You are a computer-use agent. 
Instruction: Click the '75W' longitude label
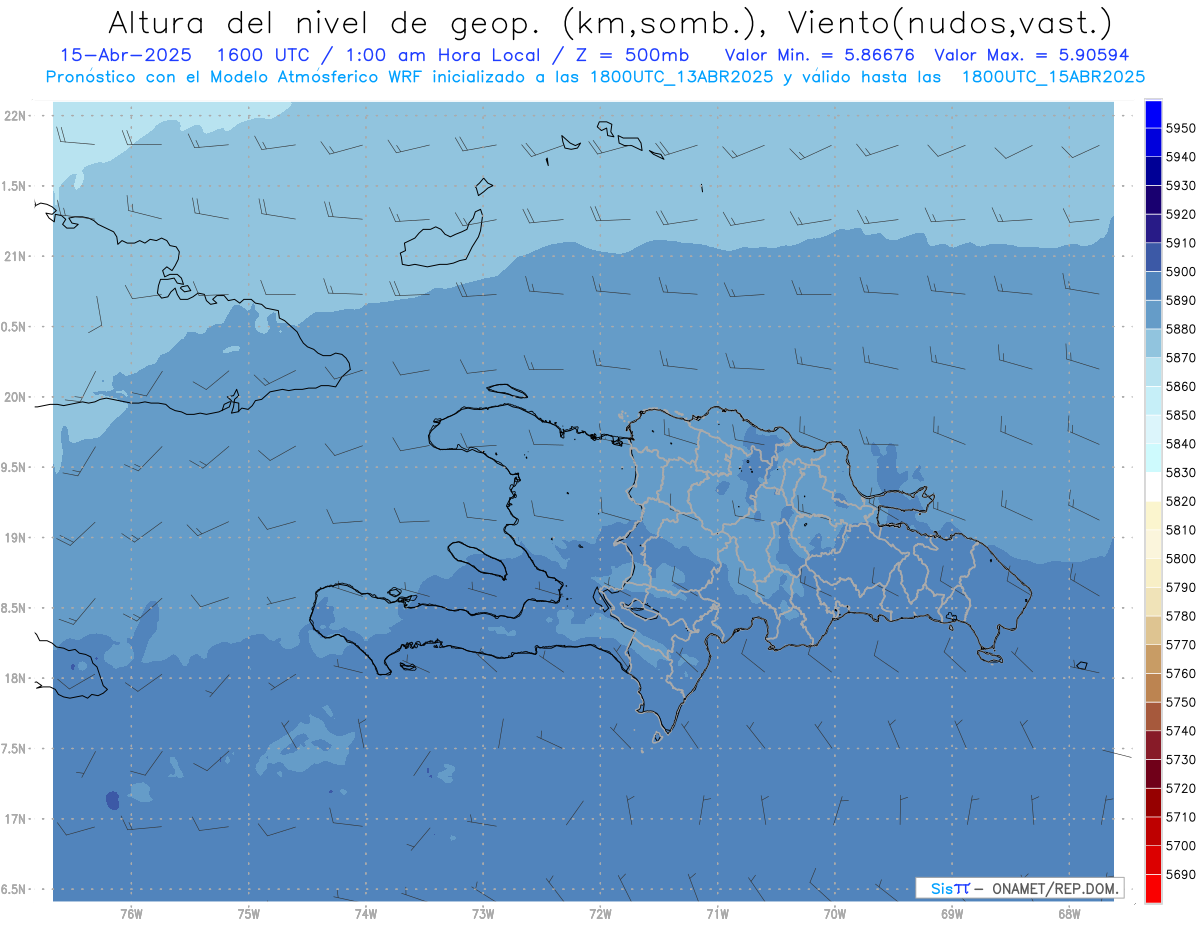(248, 914)
